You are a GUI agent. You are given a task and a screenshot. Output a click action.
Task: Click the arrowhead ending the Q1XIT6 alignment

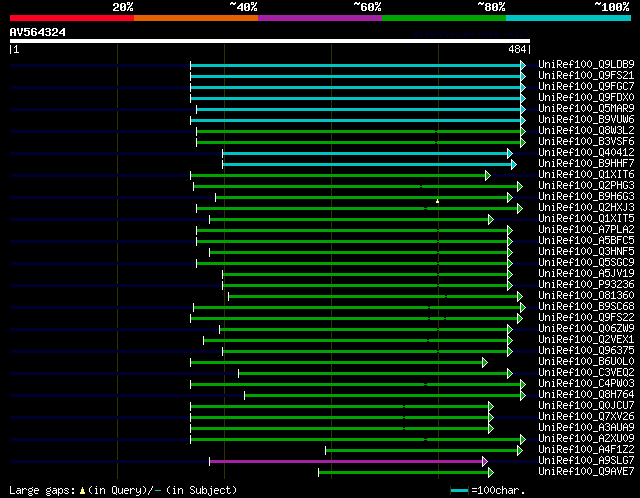(488, 176)
